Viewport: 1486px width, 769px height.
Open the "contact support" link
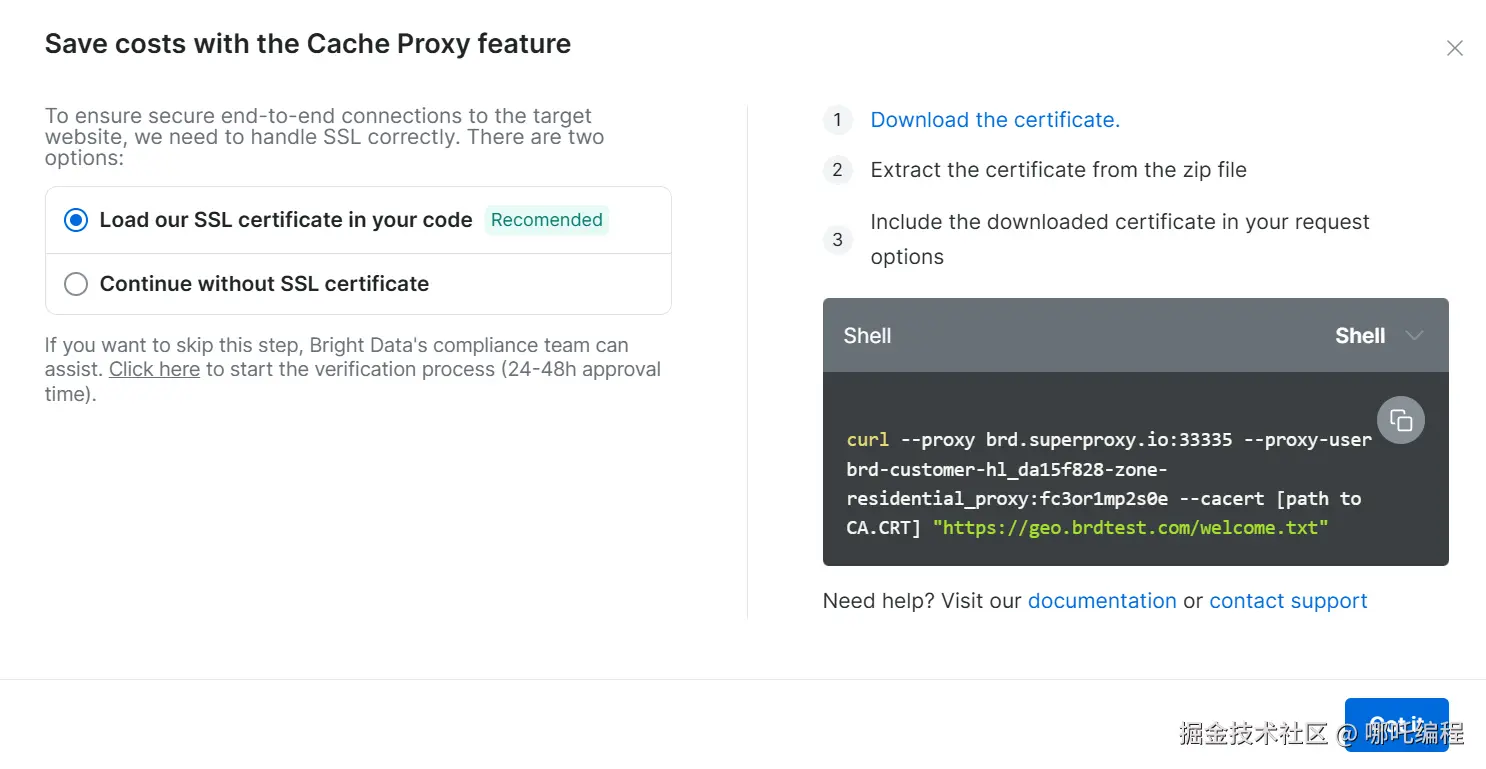1288,601
